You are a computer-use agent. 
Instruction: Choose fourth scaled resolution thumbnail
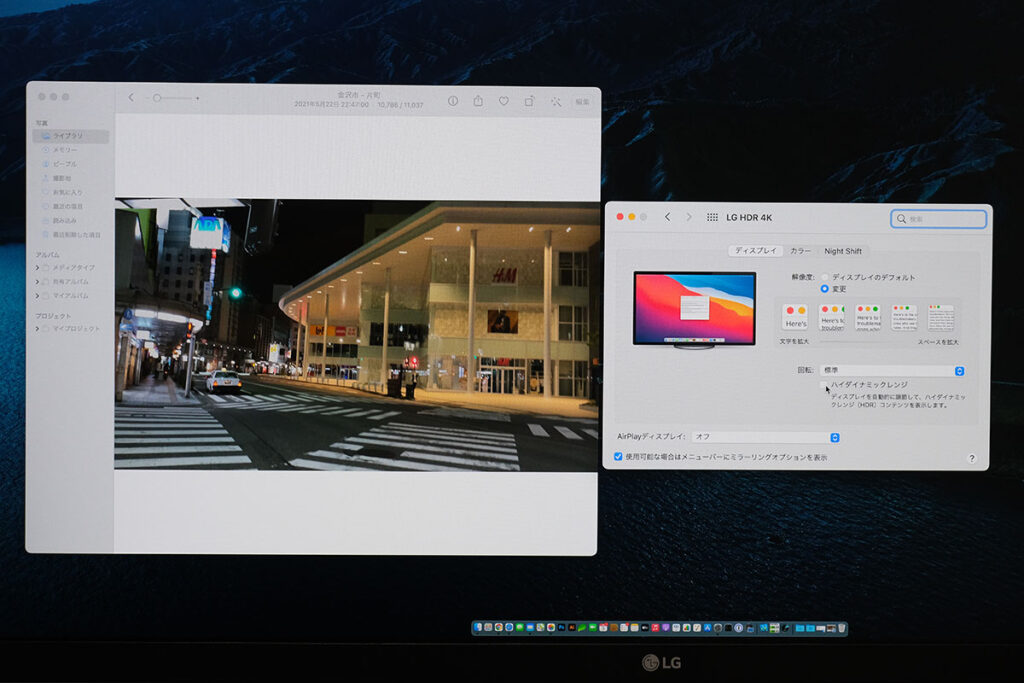pyautogui.click(x=904, y=317)
